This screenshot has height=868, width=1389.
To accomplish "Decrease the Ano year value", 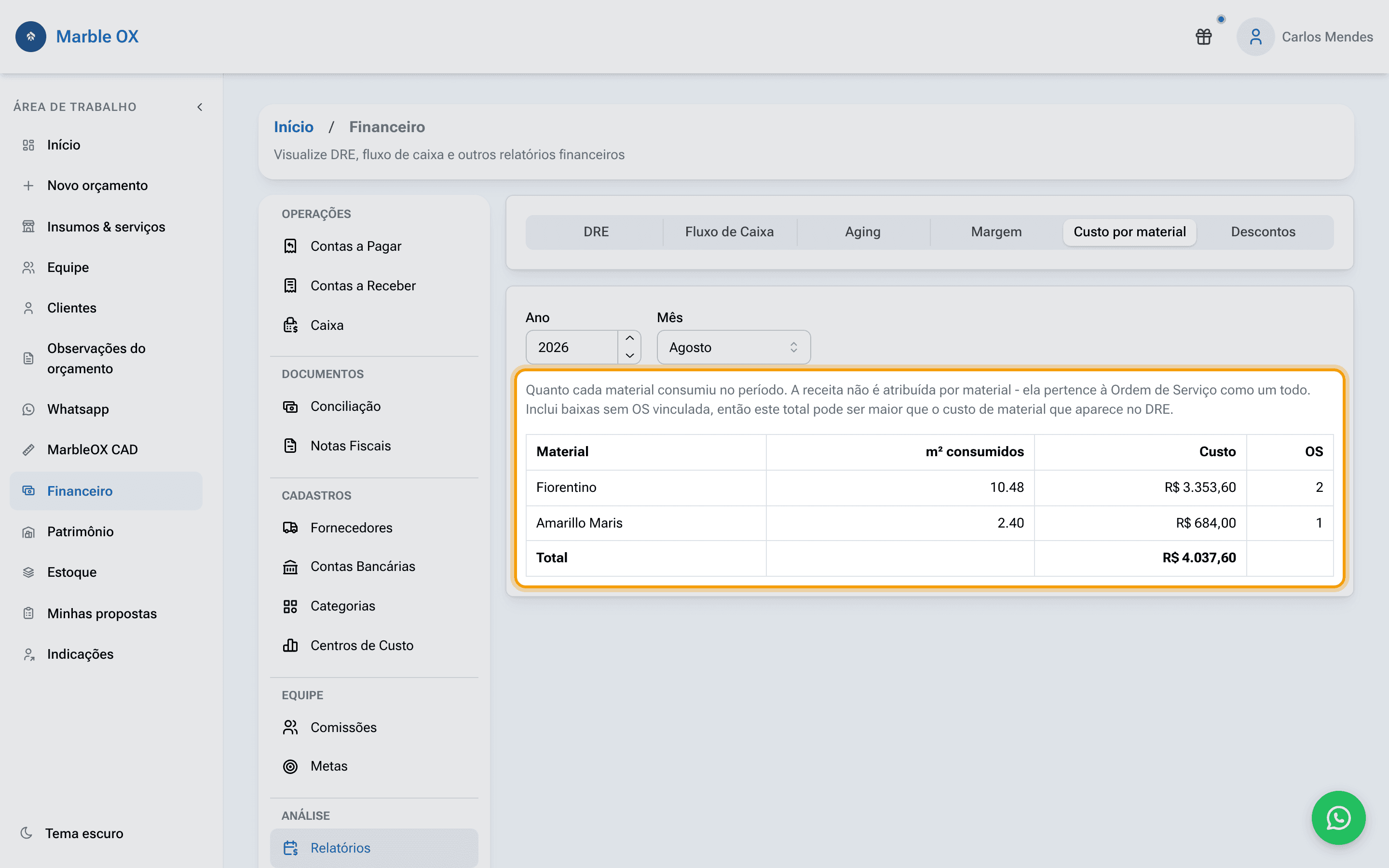I will click(x=630, y=355).
